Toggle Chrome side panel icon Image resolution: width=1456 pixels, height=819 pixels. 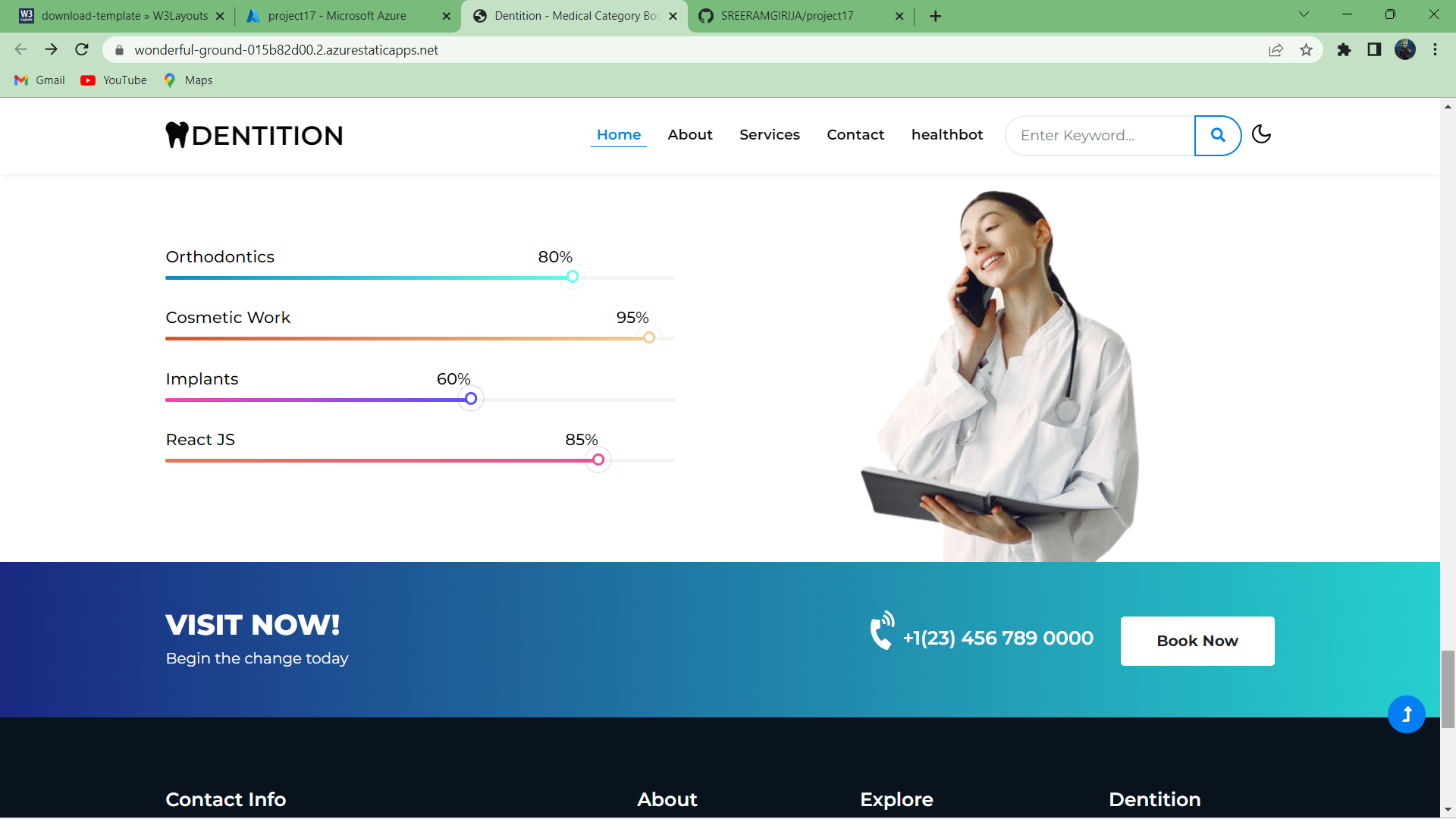(1374, 50)
